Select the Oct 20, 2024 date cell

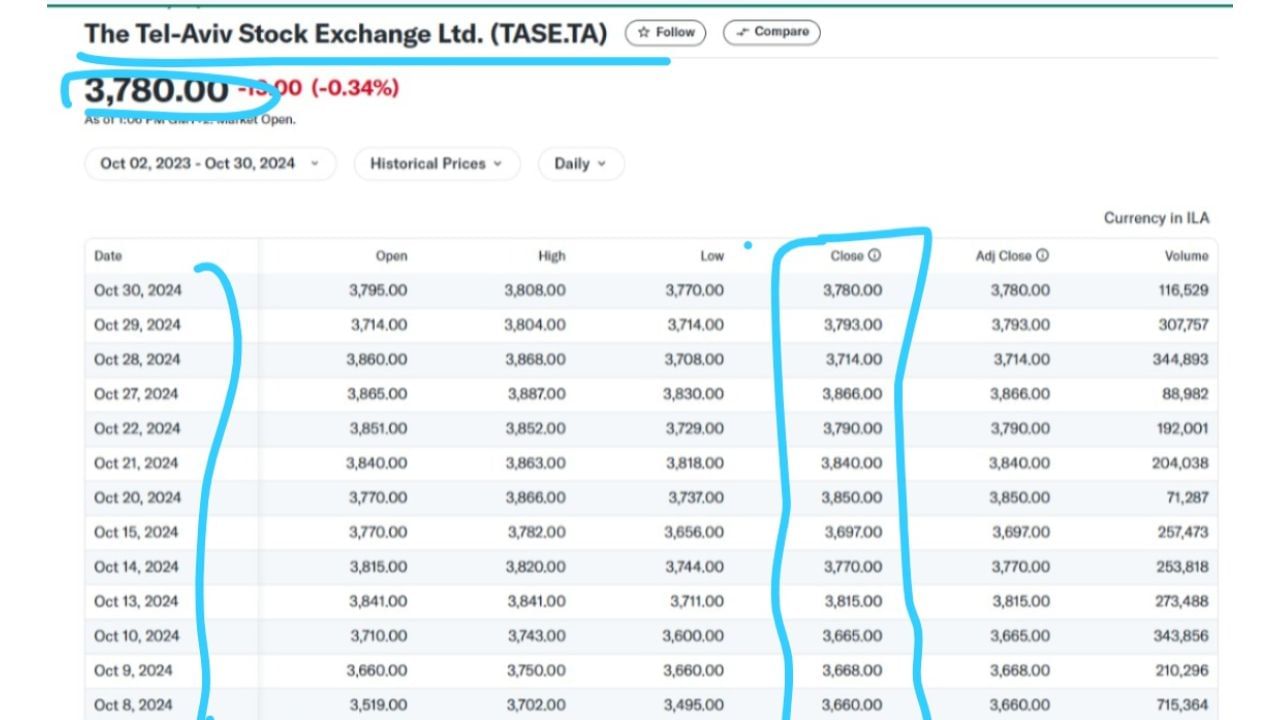pos(137,498)
